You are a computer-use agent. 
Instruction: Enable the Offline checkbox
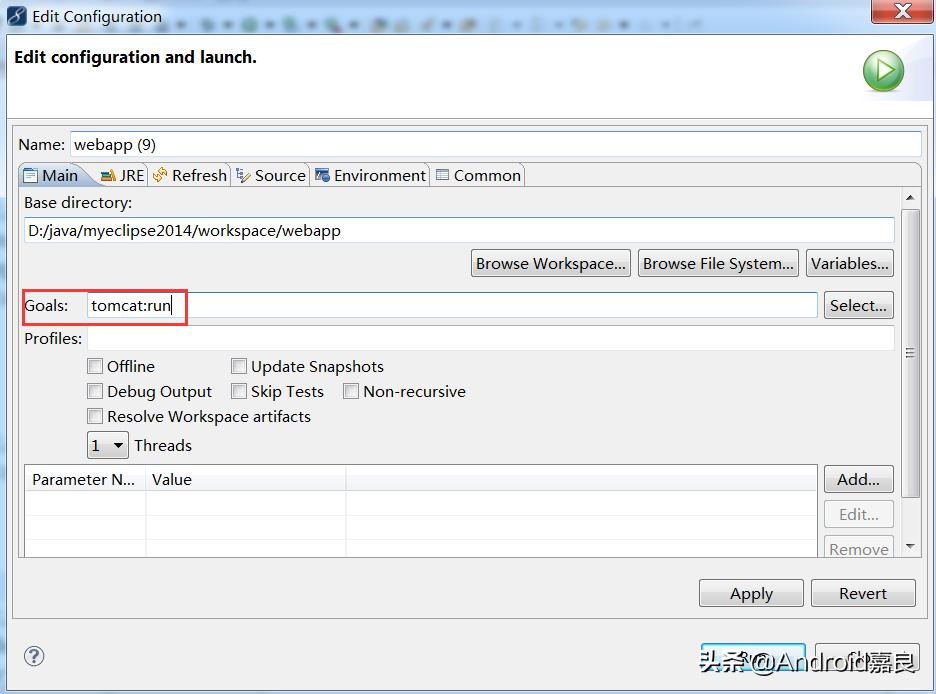96,367
